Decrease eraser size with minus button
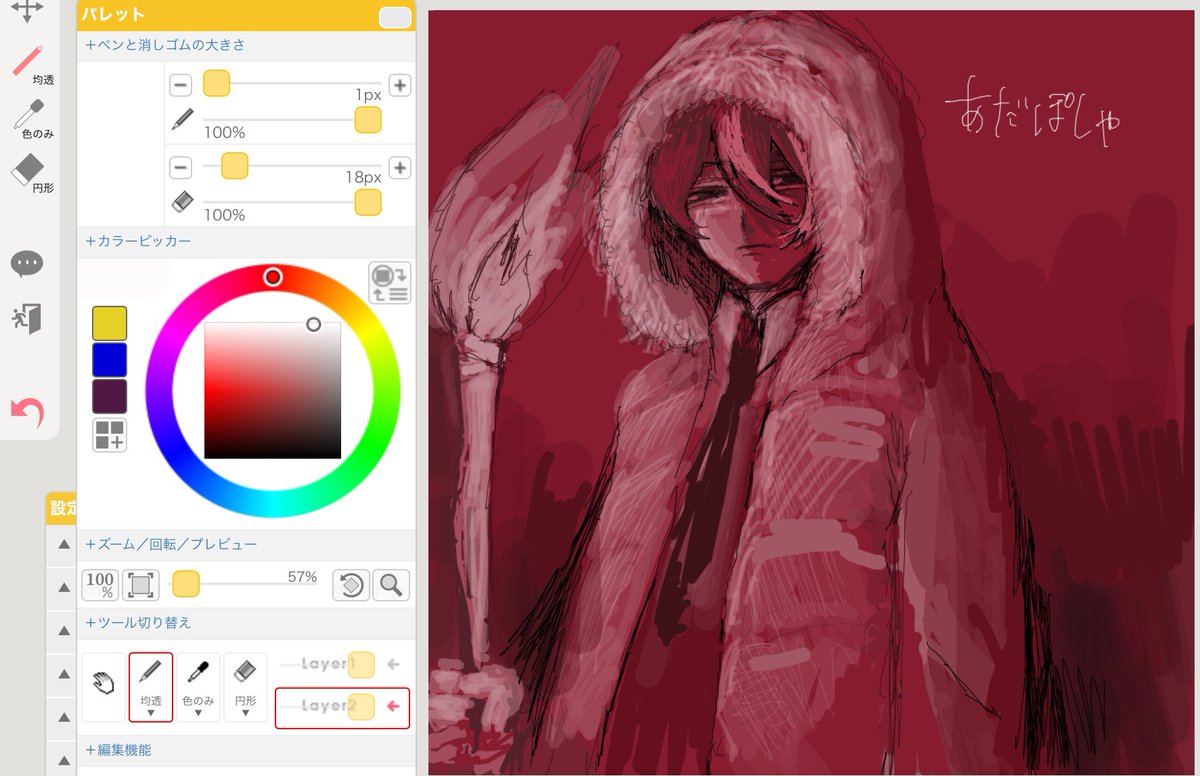Image resolution: width=1200 pixels, height=776 pixels. coord(181,167)
